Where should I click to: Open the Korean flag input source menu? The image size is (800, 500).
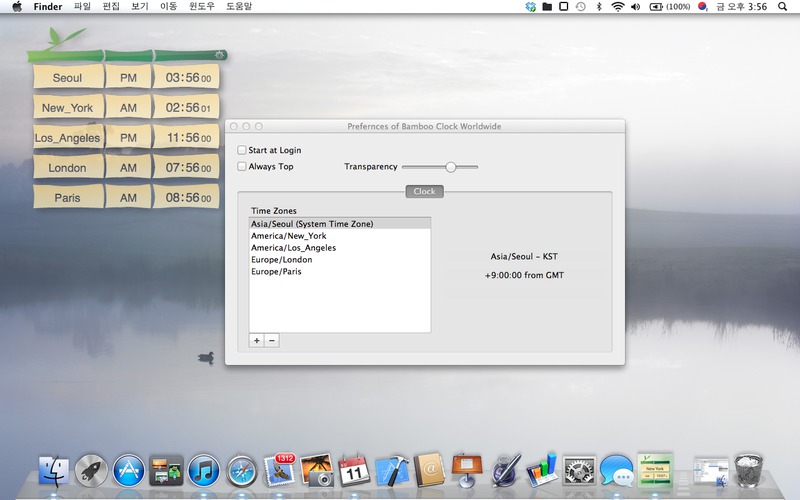point(702,7)
